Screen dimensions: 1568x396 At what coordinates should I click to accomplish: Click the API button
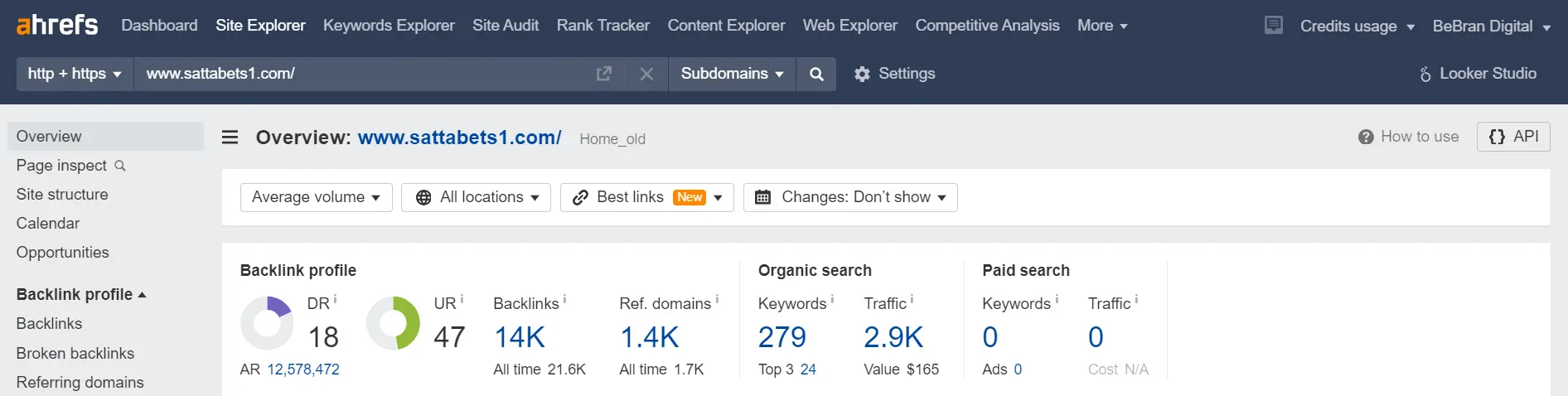1513,137
